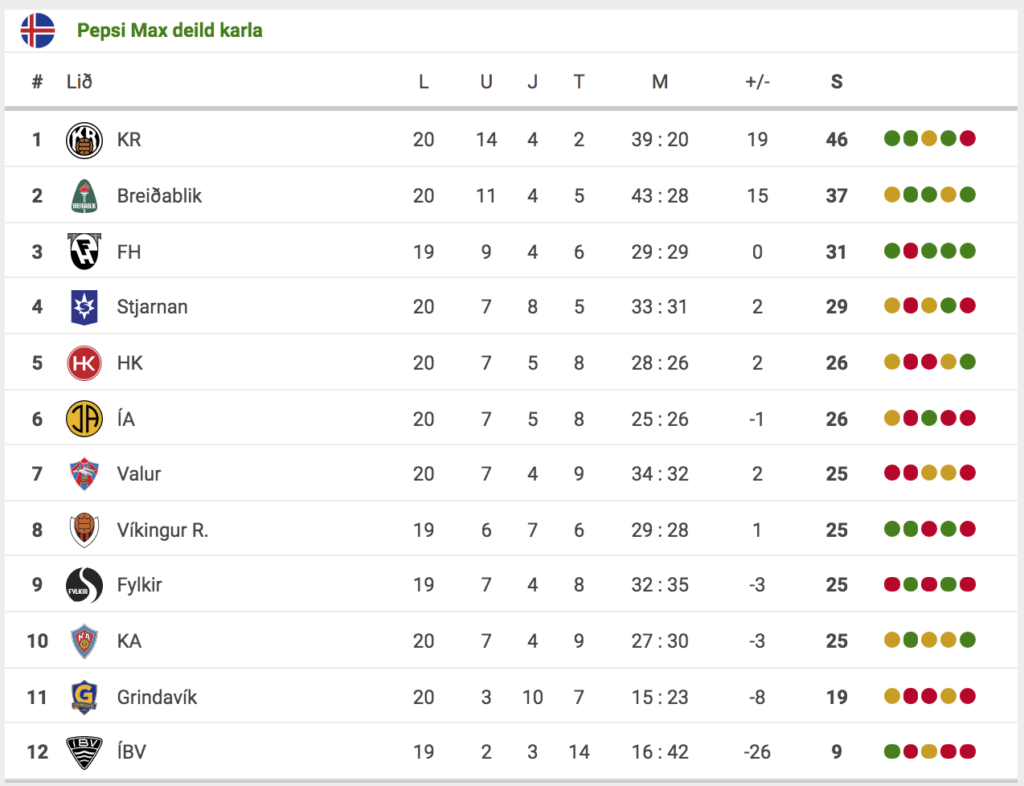This screenshot has height=786, width=1024.
Task: Select the Fylkir black logo
Action: [84, 585]
